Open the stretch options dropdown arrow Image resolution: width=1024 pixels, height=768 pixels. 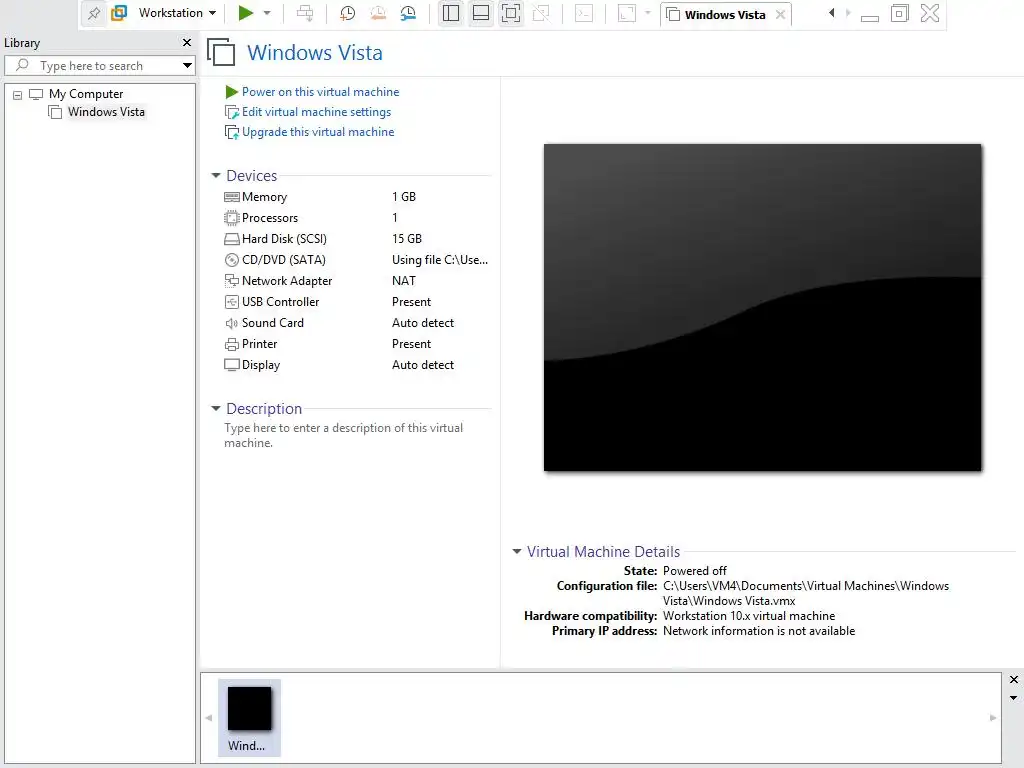point(648,13)
